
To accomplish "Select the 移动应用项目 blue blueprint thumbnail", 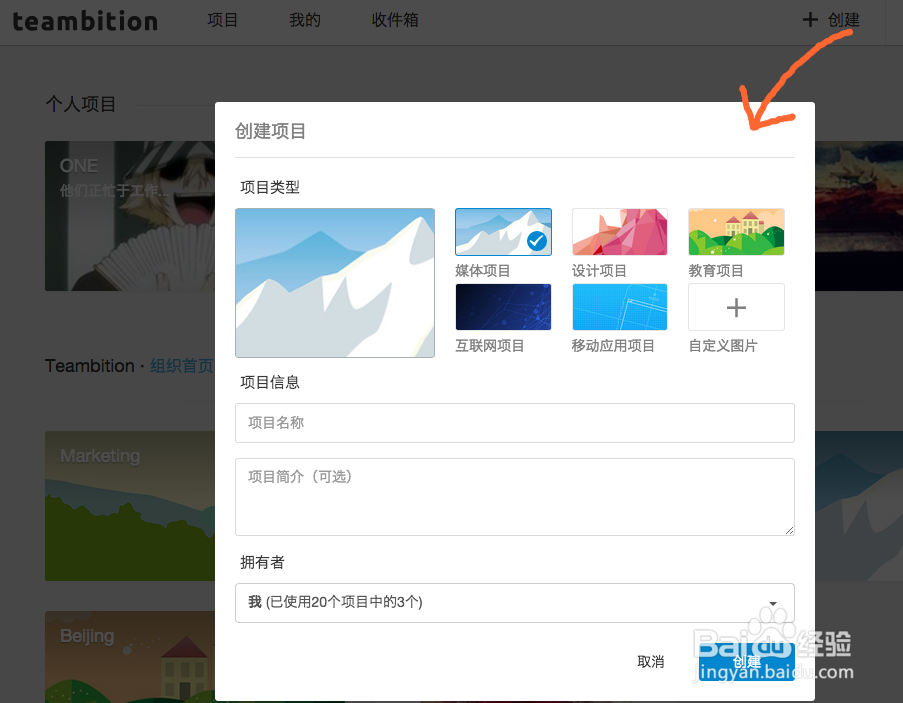I will [x=620, y=307].
